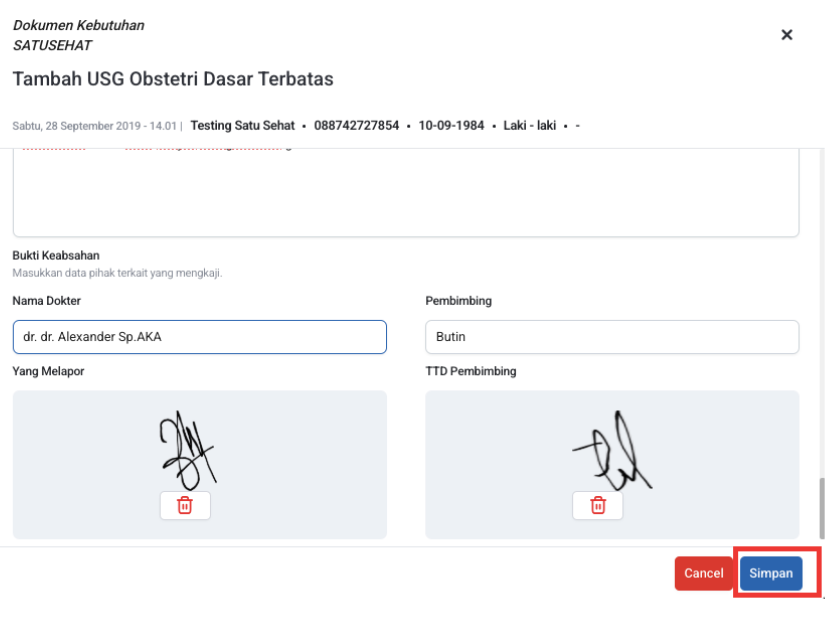Click the vertical scrollbar on right edge
The height and width of the screenshot is (622, 836).
[x=821, y=510]
